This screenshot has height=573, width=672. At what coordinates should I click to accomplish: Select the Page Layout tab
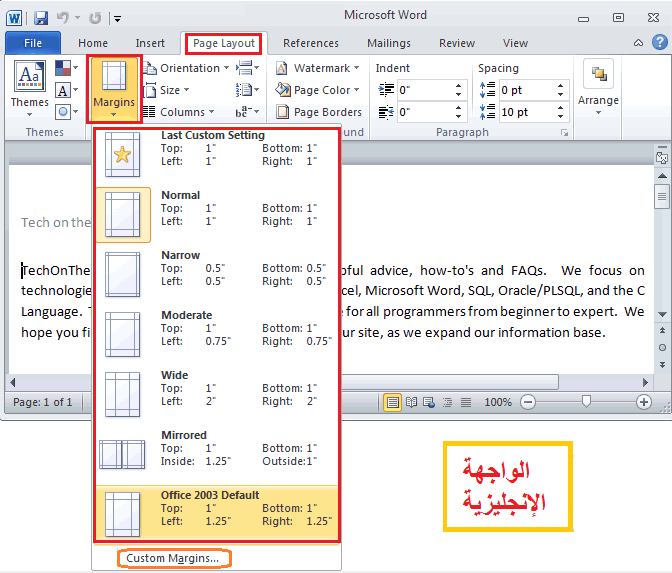[224, 43]
